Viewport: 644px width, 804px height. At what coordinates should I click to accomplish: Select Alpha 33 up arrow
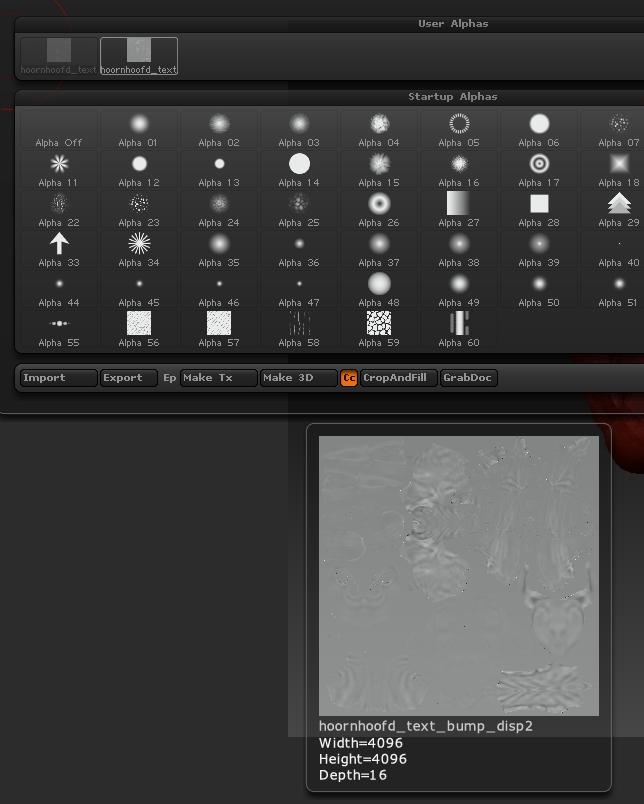(59, 250)
